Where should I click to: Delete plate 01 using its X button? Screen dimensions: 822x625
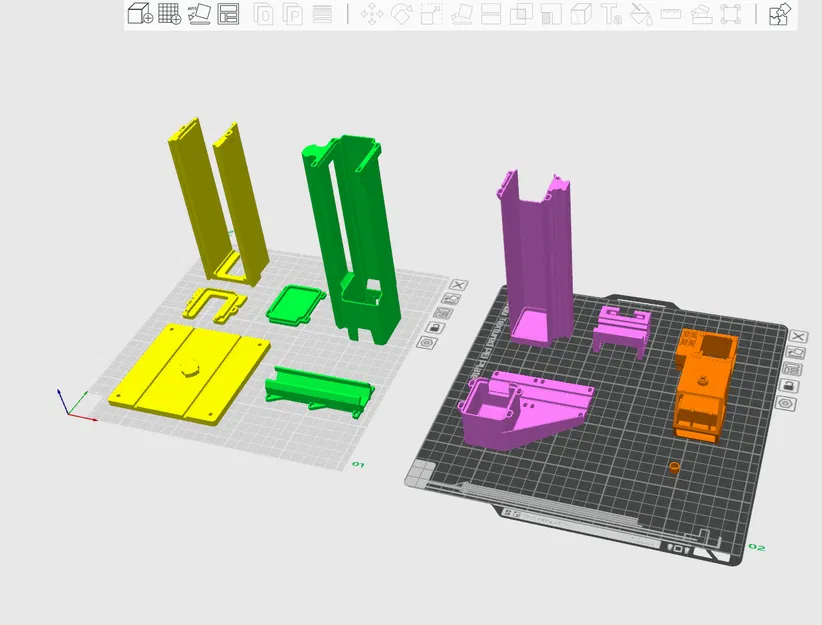point(459,285)
